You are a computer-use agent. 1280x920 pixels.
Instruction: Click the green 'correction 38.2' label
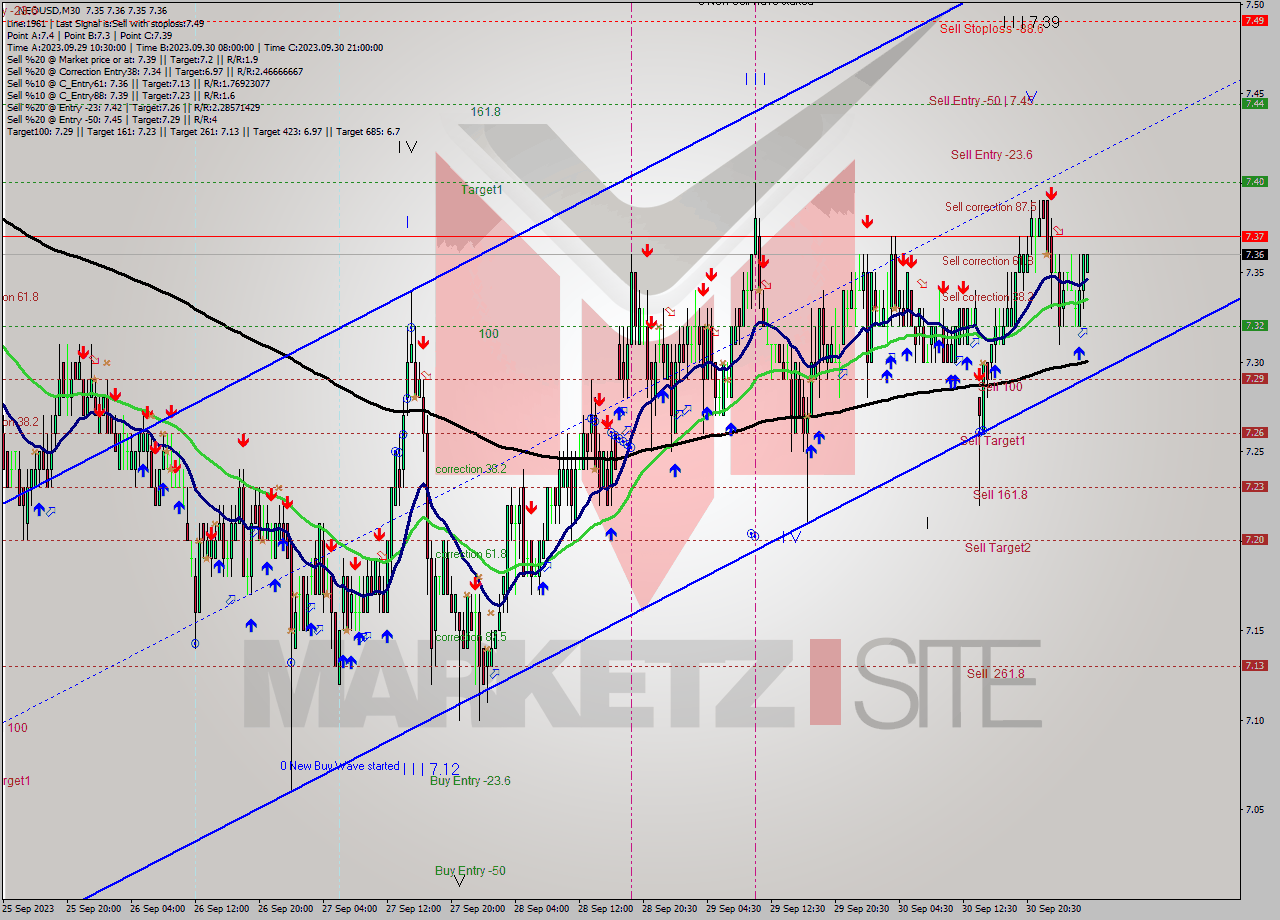coord(470,469)
